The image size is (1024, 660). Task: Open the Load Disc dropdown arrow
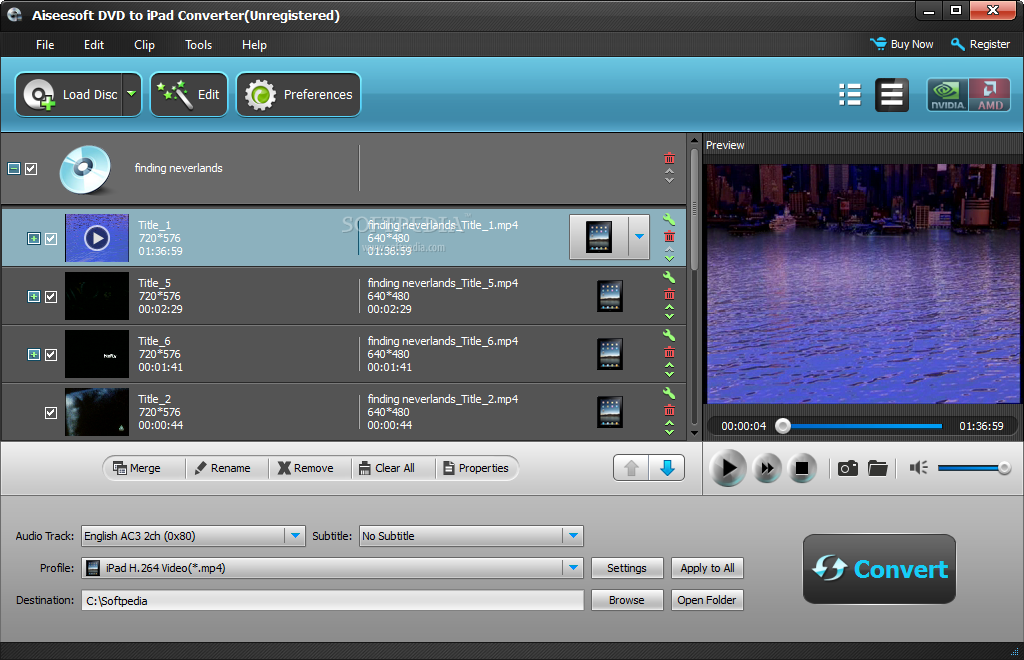point(132,95)
